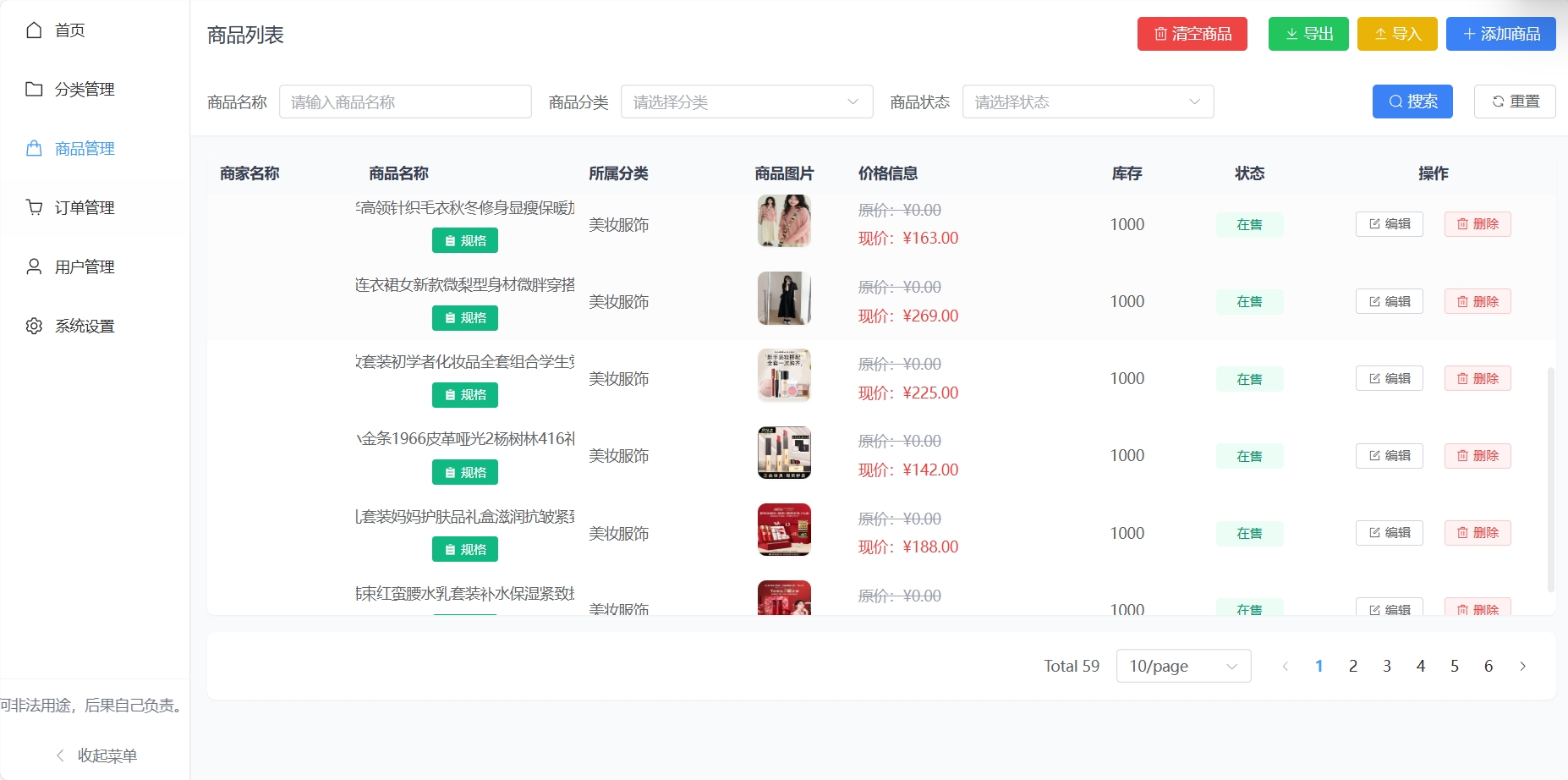
Task: Click the shopping cart icon for 订单管理
Action: pos(34,207)
